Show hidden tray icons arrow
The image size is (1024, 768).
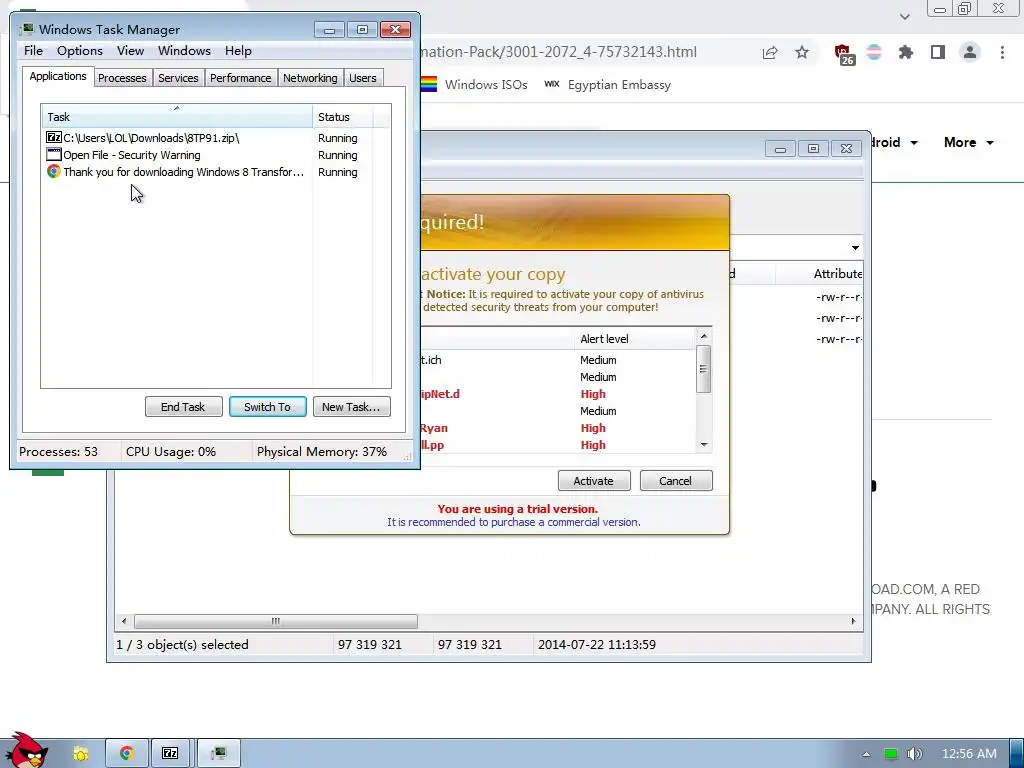pos(866,754)
